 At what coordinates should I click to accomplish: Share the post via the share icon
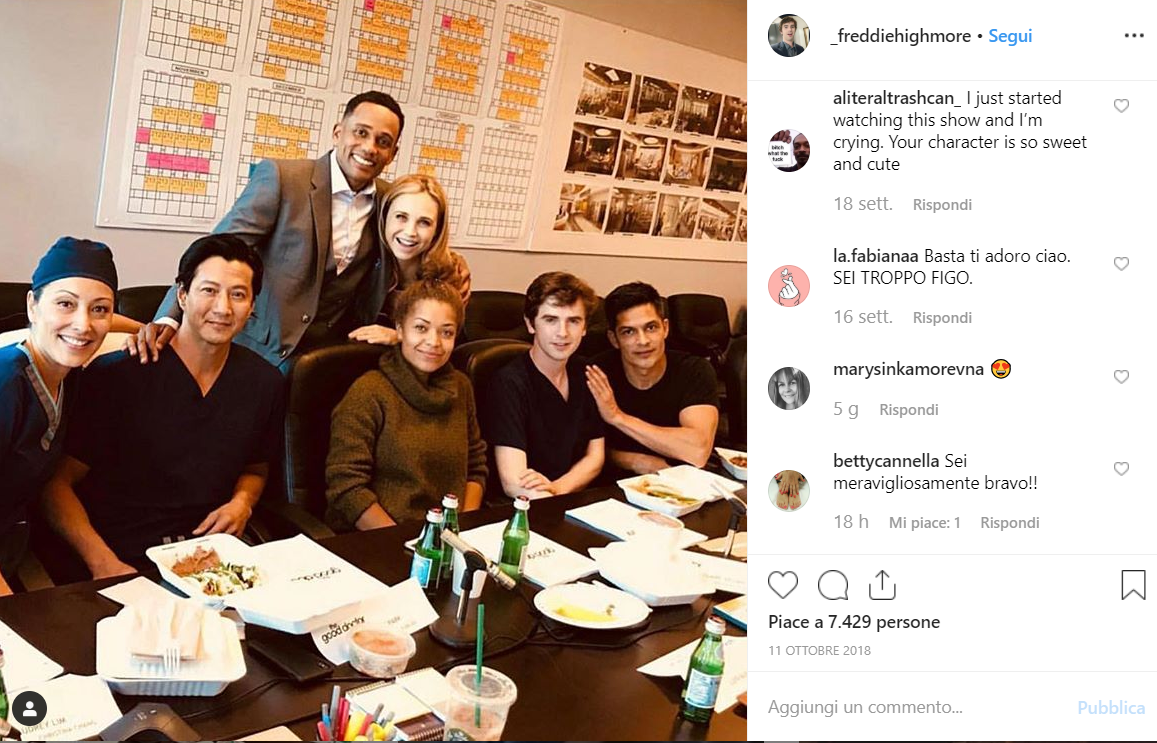[x=882, y=585]
